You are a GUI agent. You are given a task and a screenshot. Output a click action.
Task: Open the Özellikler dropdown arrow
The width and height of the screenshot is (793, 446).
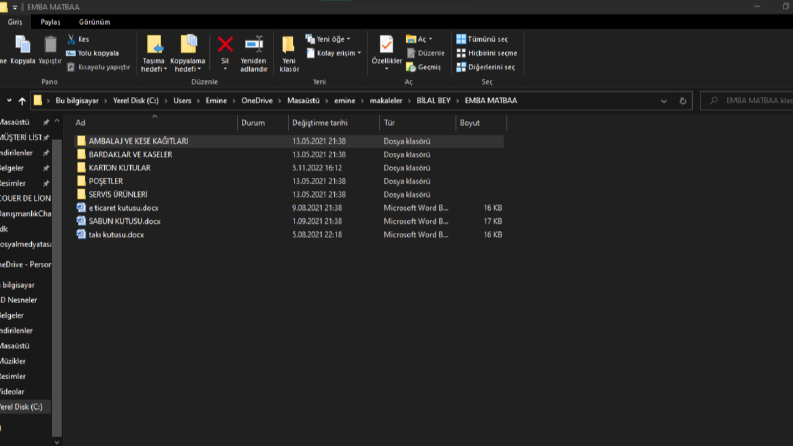pyautogui.click(x=386, y=68)
